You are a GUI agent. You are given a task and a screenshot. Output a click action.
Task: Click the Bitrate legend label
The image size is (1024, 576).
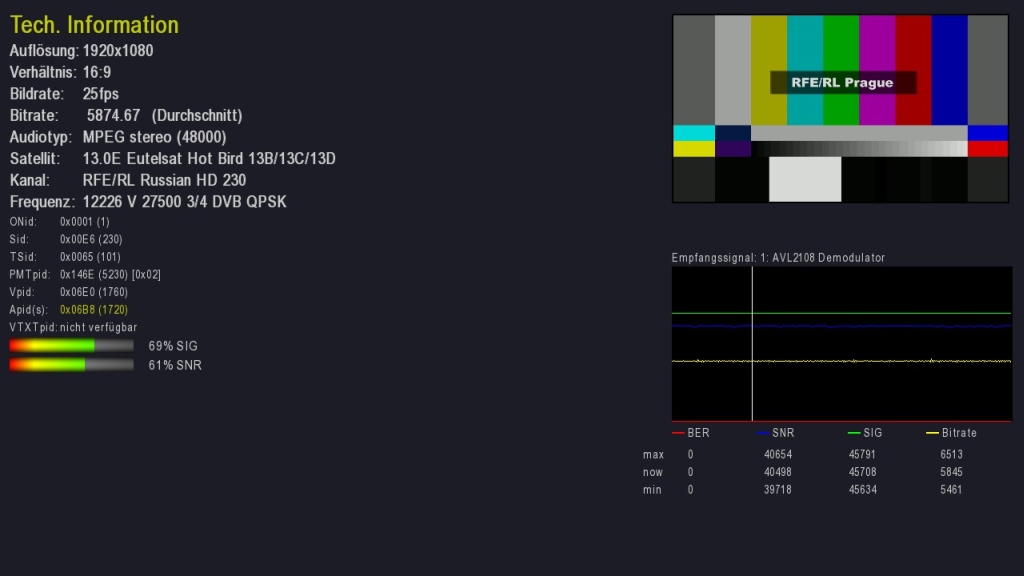click(x=959, y=433)
